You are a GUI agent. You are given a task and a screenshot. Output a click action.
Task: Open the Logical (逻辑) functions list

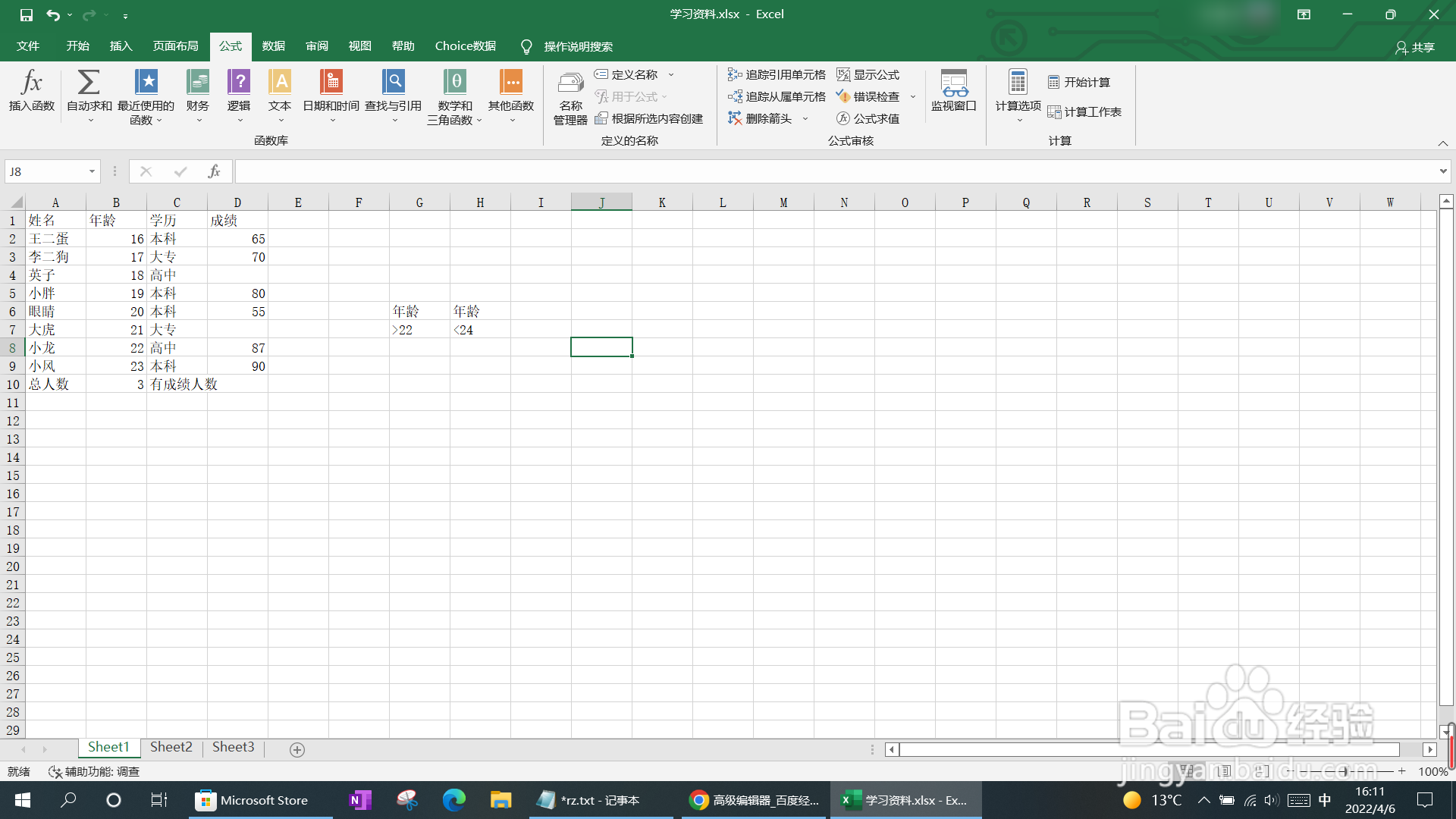(x=239, y=96)
